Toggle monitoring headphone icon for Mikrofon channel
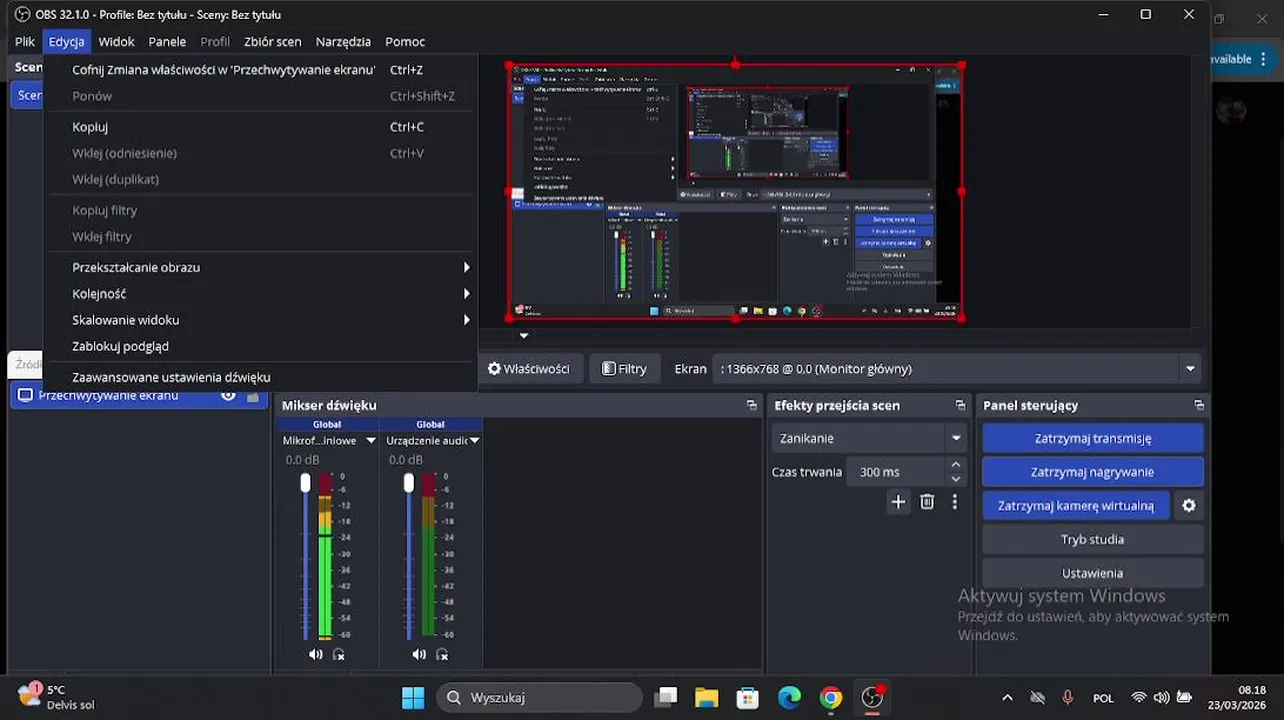Screen dimensions: 1284x720 coord(339,654)
